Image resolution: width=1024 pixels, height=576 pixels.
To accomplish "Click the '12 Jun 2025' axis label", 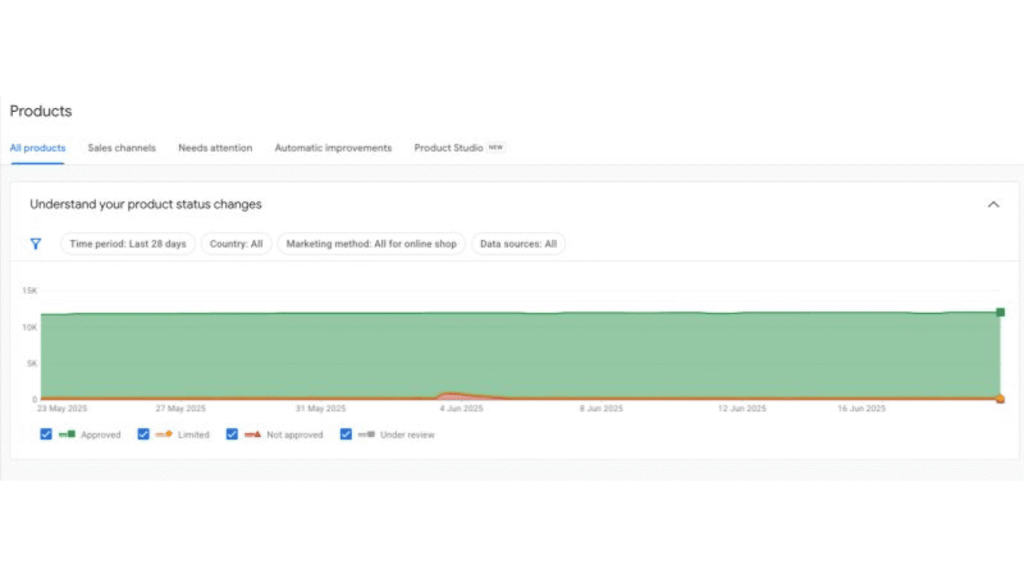I will coord(742,408).
